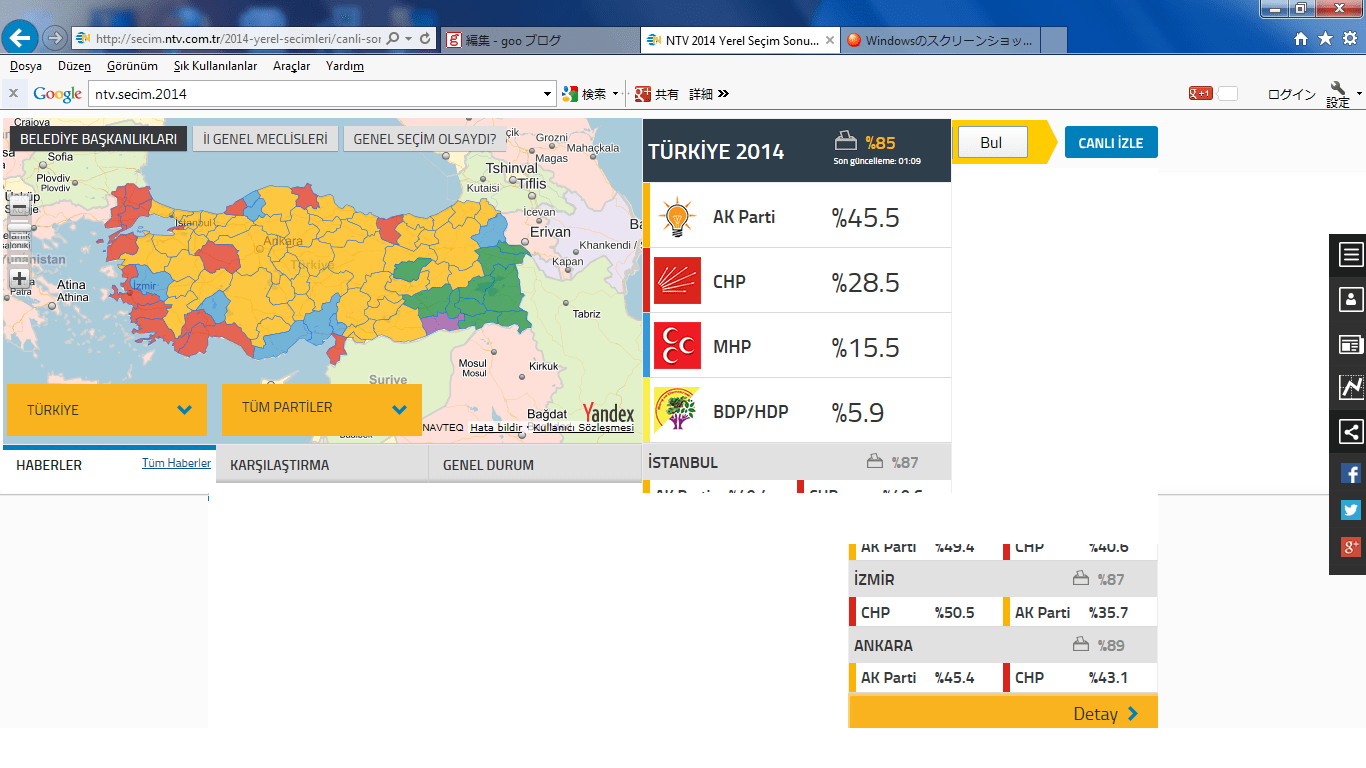
Task: Close the Google toolbar with the X
Action: [13, 94]
